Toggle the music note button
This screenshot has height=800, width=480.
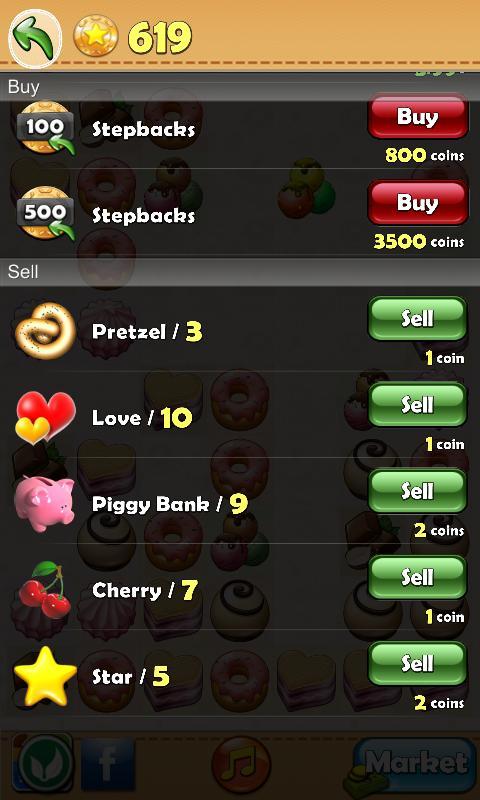(240, 764)
